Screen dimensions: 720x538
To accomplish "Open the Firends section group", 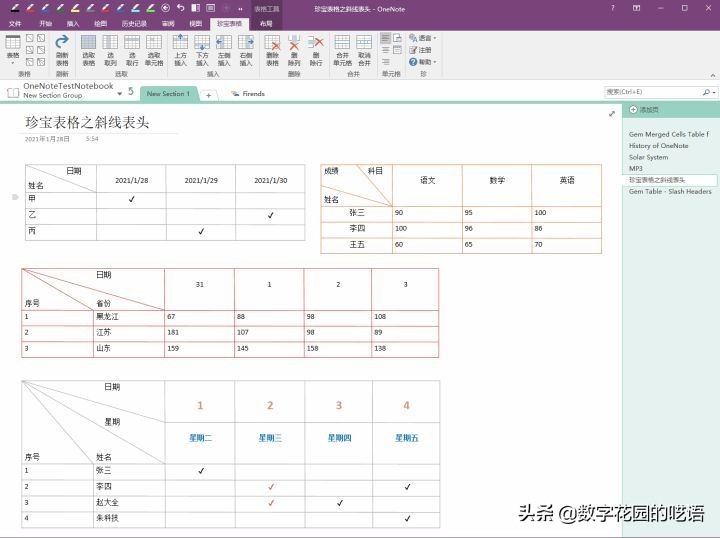I will (248, 93).
